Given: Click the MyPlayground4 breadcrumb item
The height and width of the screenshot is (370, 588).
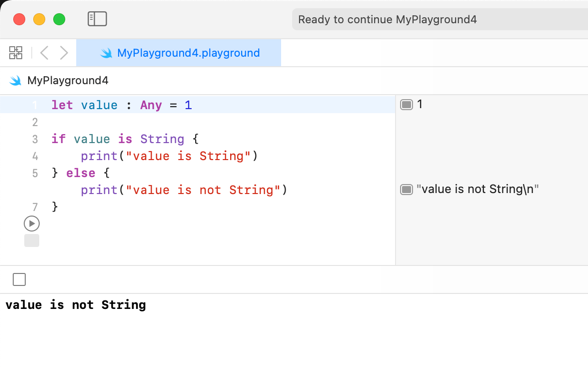Looking at the screenshot, I should pyautogui.click(x=68, y=80).
